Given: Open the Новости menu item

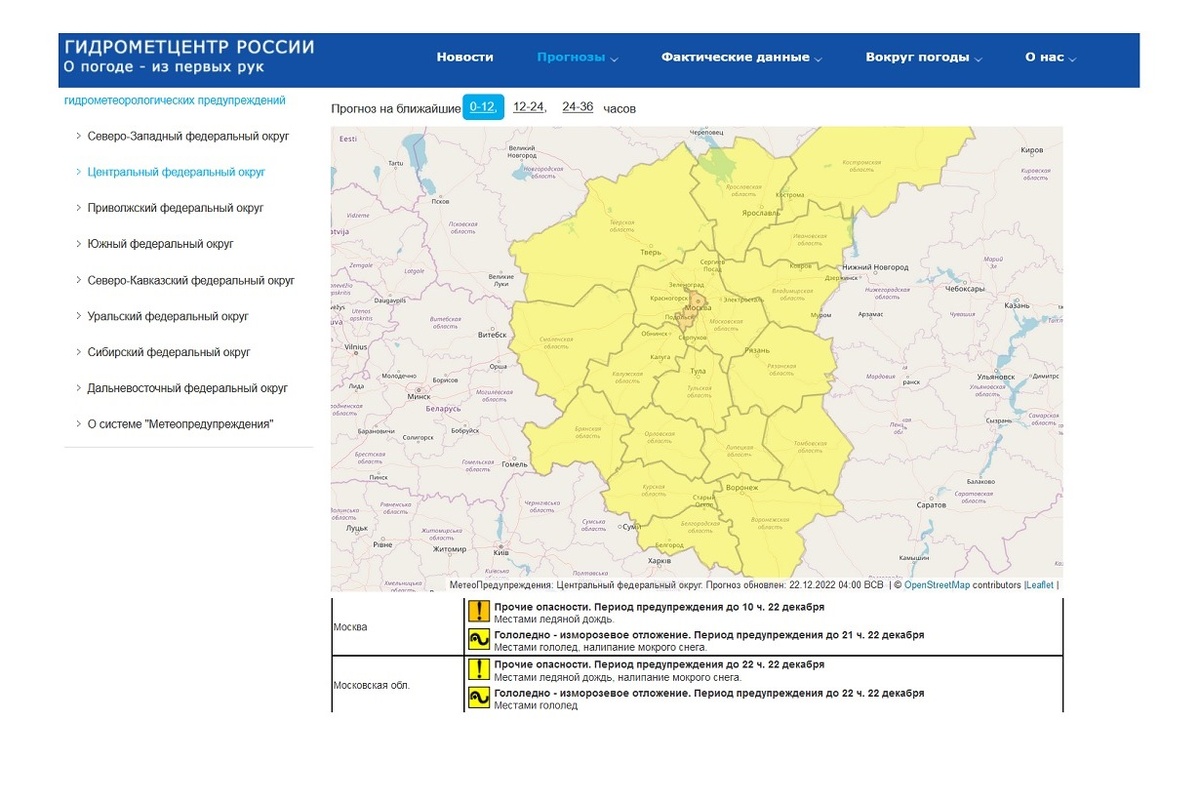Looking at the screenshot, I should pos(465,57).
